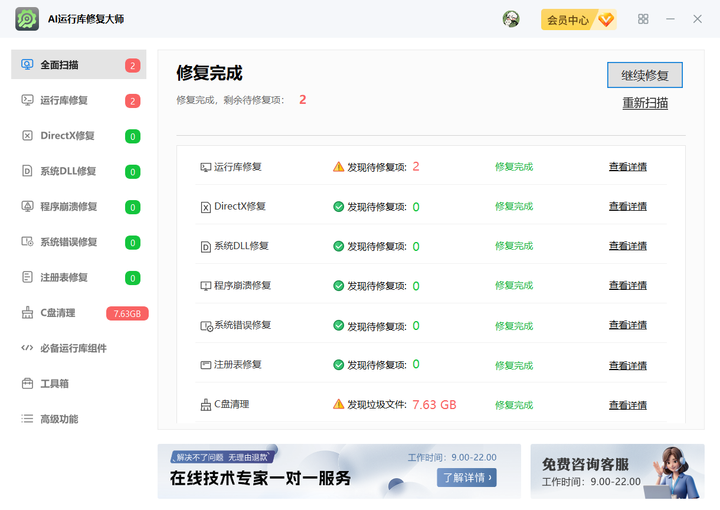720x510 pixels.
Task: Open 高级功能 in the sidebar
Action: (79, 419)
